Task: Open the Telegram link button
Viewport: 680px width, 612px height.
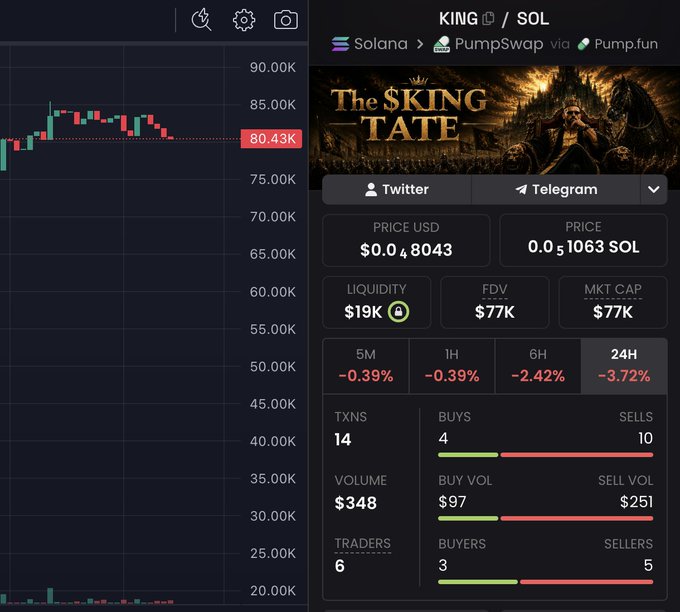Action: pyautogui.click(x=556, y=190)
